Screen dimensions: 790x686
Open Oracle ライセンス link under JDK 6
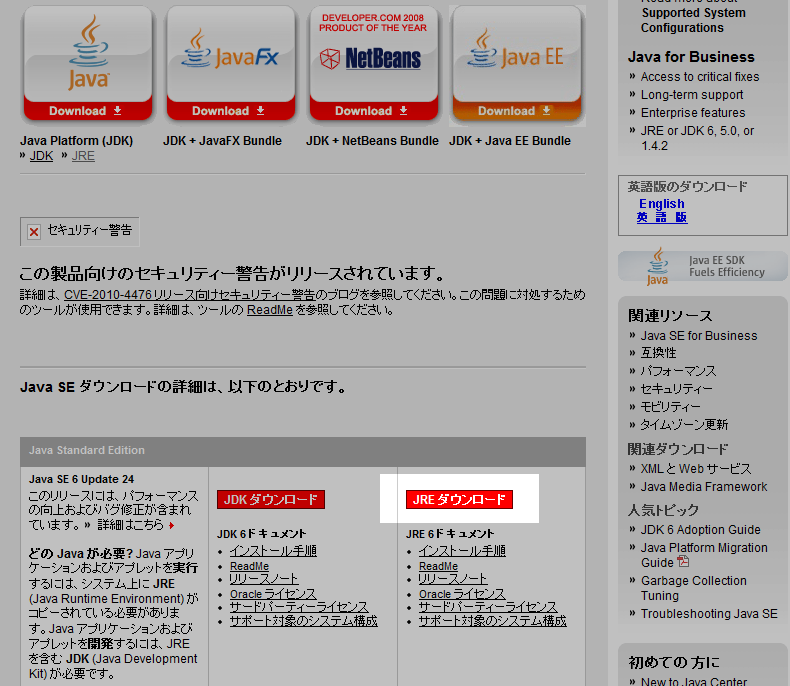273,594
